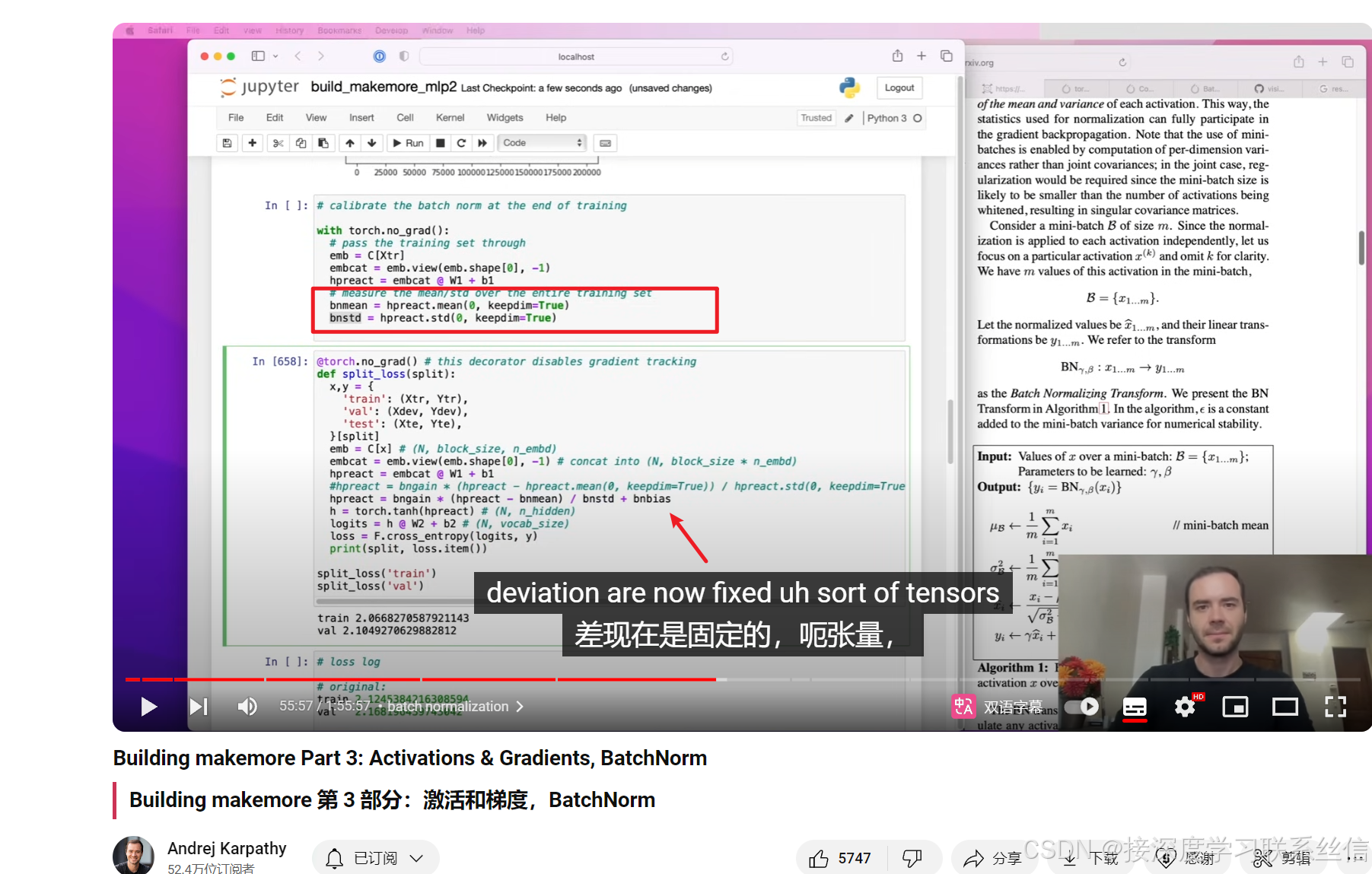Show Safari tab overview in localhost window

[947, 56]
